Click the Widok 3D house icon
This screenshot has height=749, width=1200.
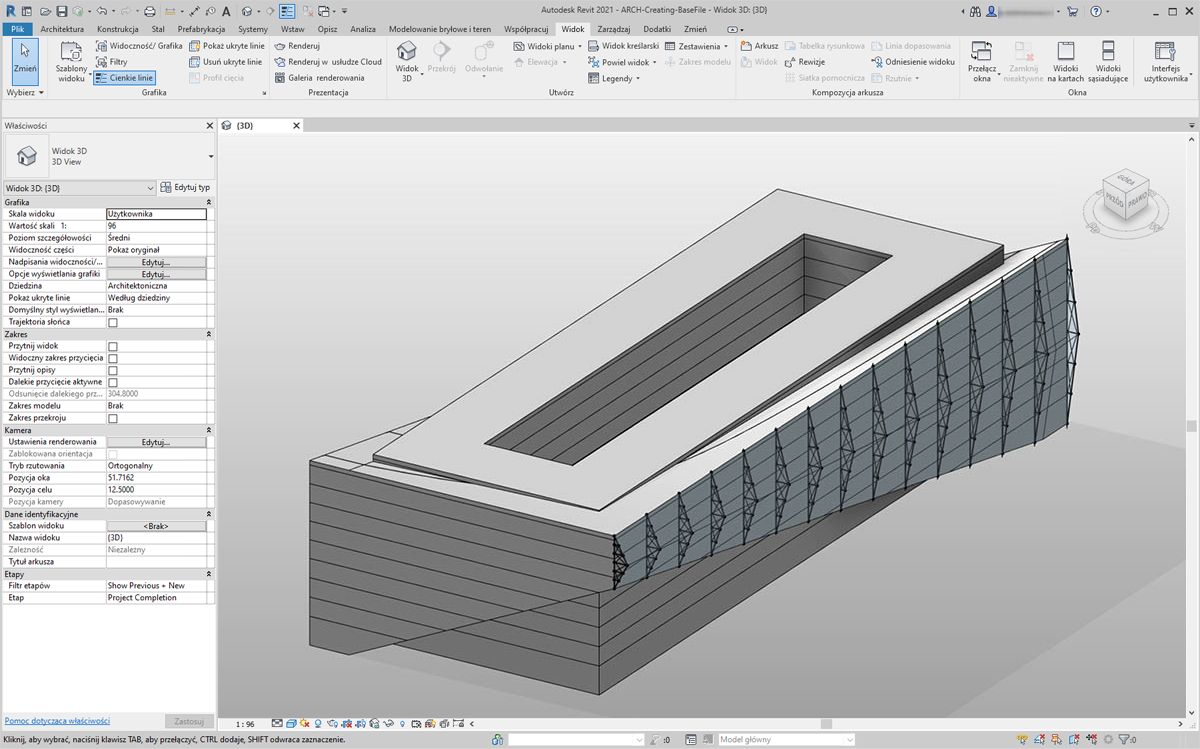point(407,51)
